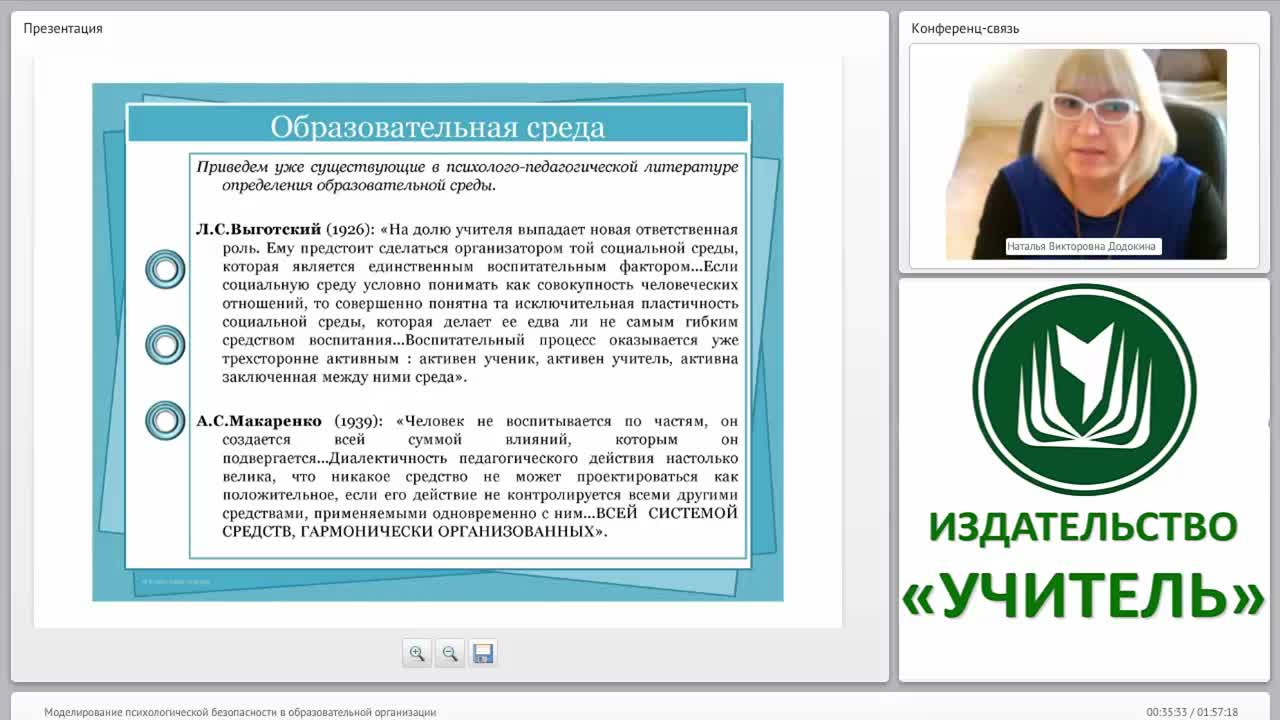Zoom in on the presentation slide

point(417,653)
